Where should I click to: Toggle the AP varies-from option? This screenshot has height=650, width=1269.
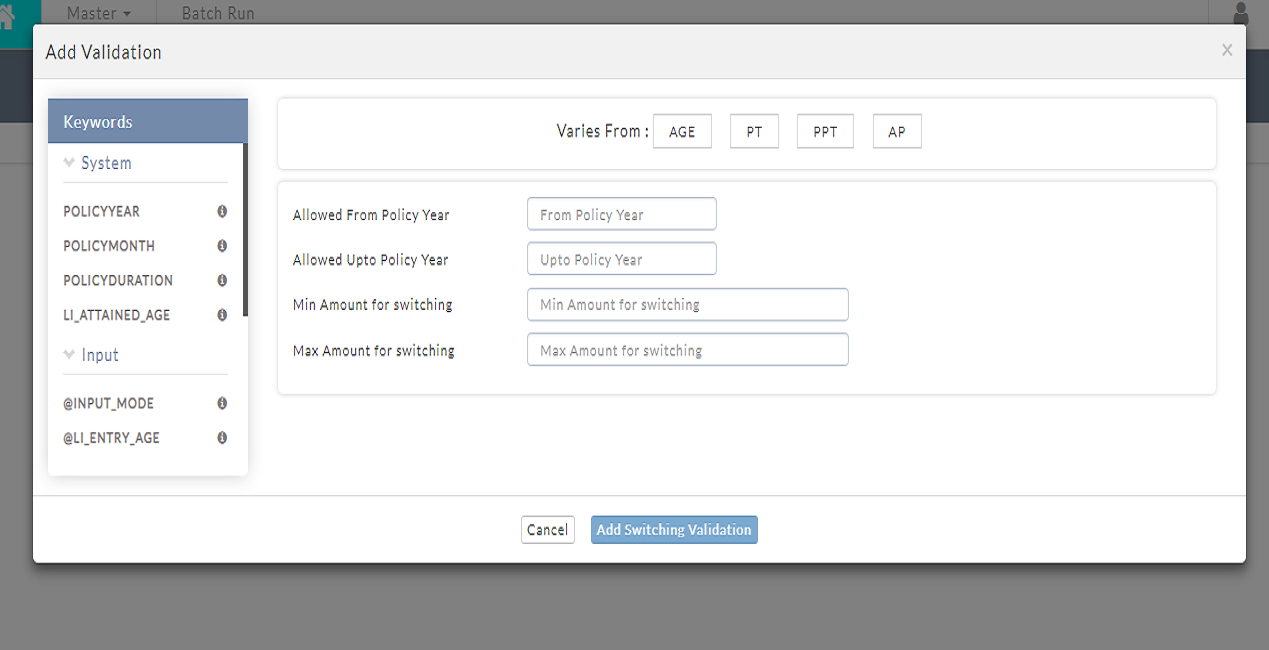tap(897, 132)
